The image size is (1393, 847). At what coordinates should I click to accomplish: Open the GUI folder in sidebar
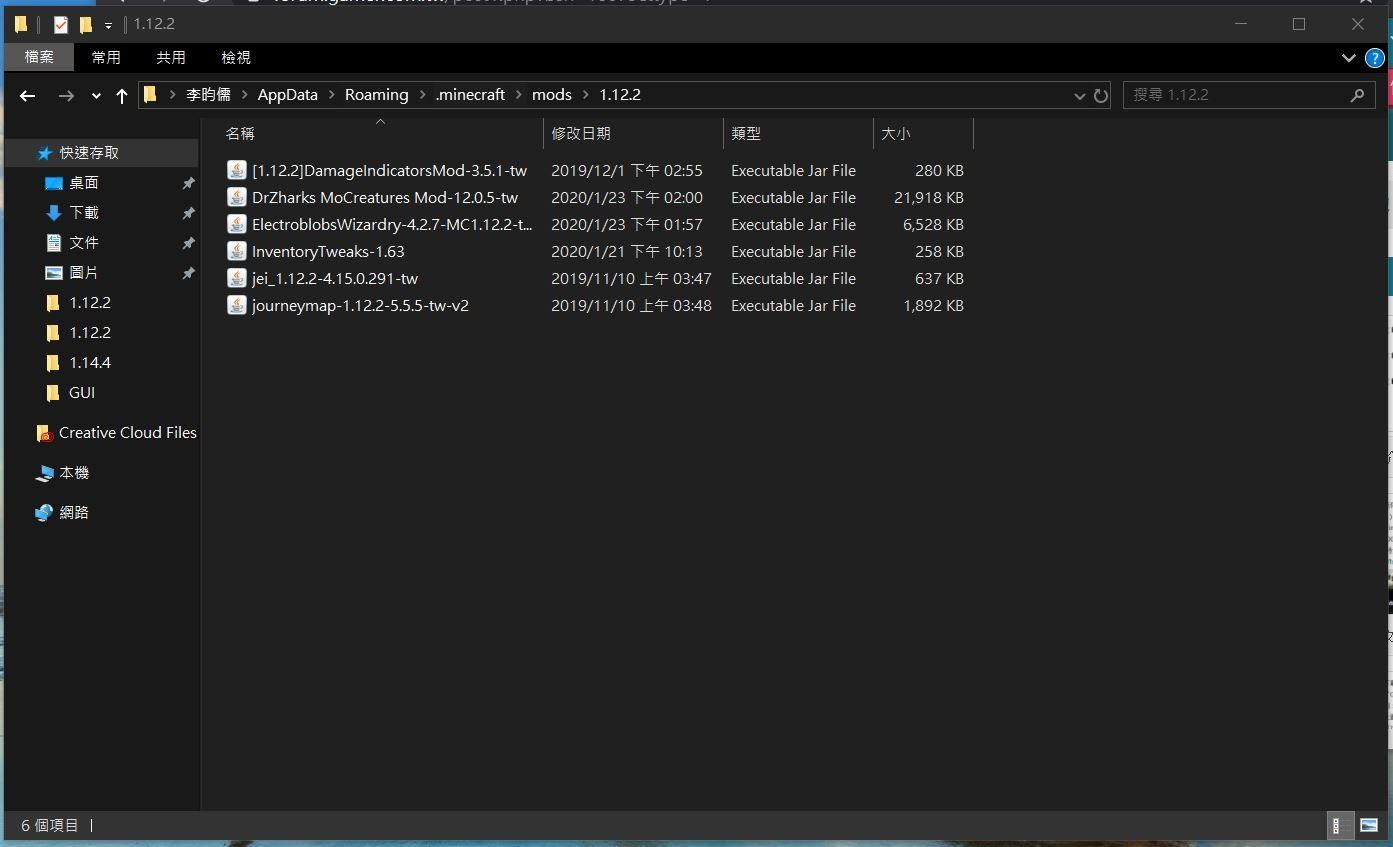coord(82,393)
